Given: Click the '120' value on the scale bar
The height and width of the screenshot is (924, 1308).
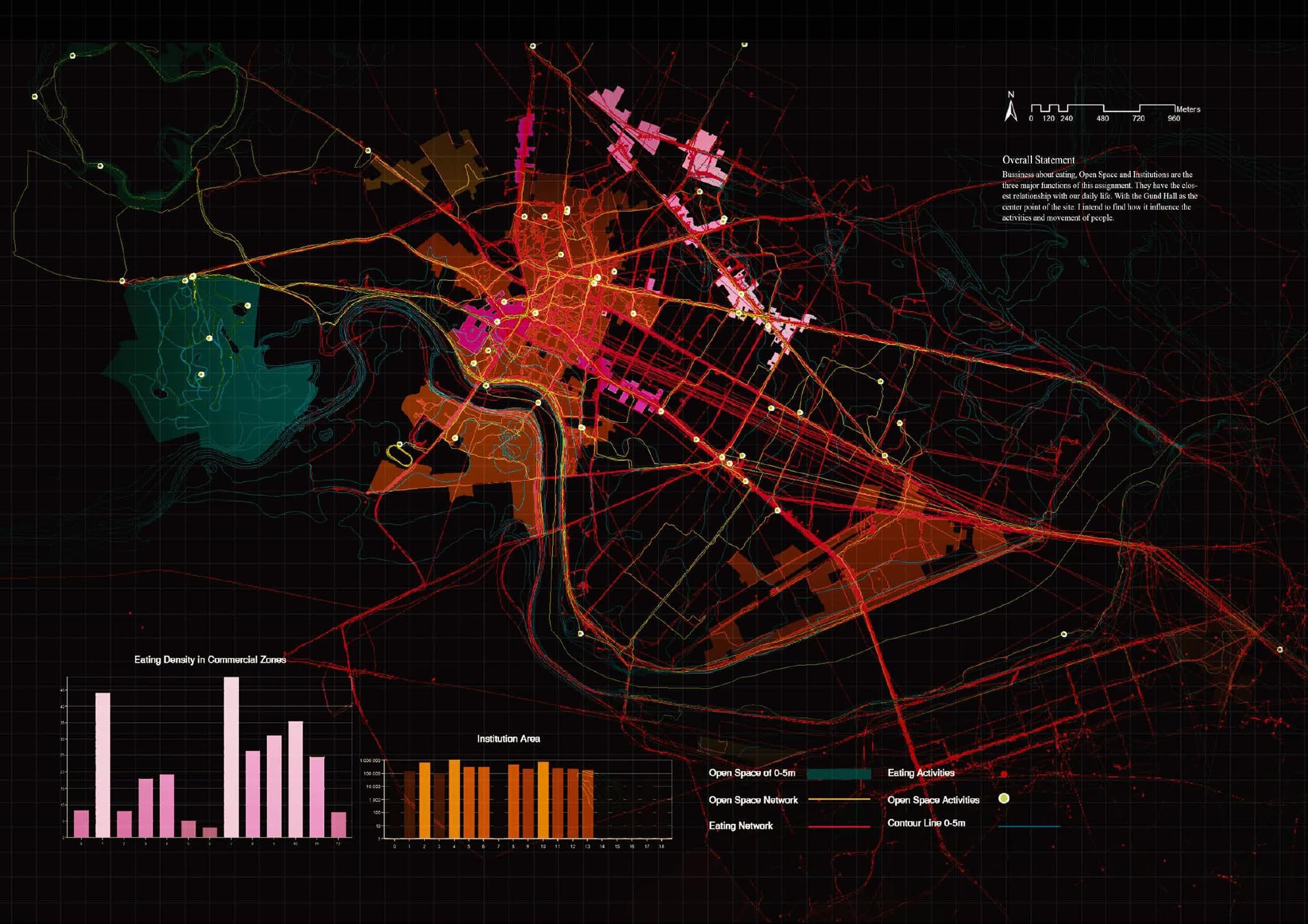Looking at the screenshot, I should coord(1049,119).
